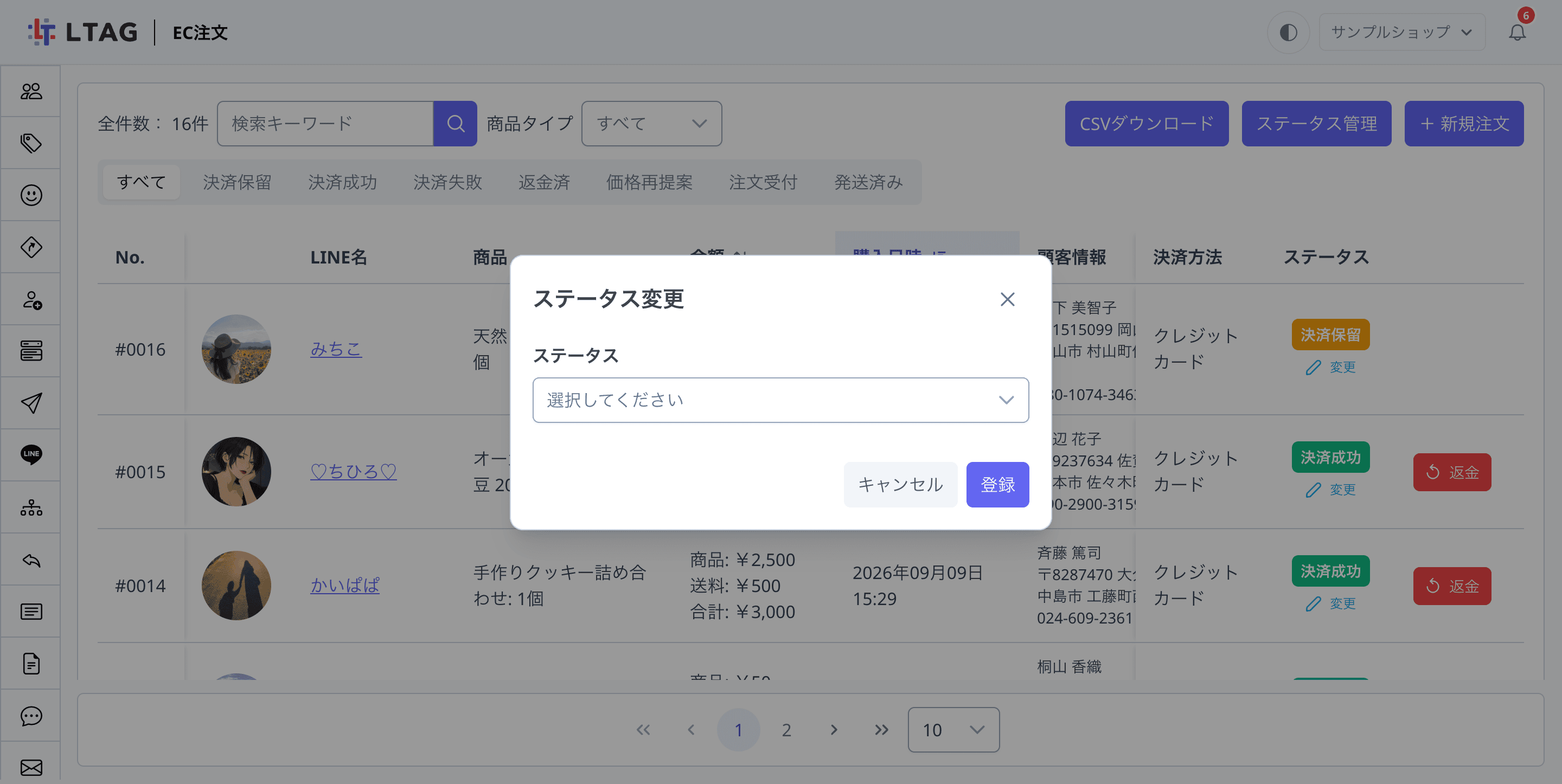The width and height of the screenshot is (1562, 784).
Task: Open the tags sidebar icon
Action: pos(31,143)
